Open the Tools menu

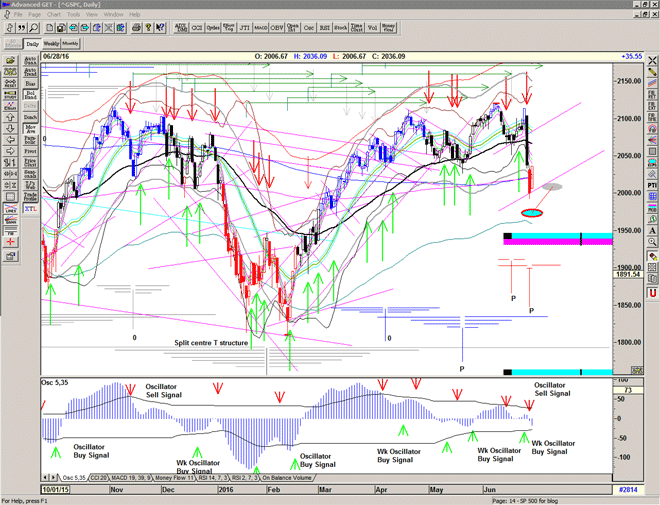[73, 15]
